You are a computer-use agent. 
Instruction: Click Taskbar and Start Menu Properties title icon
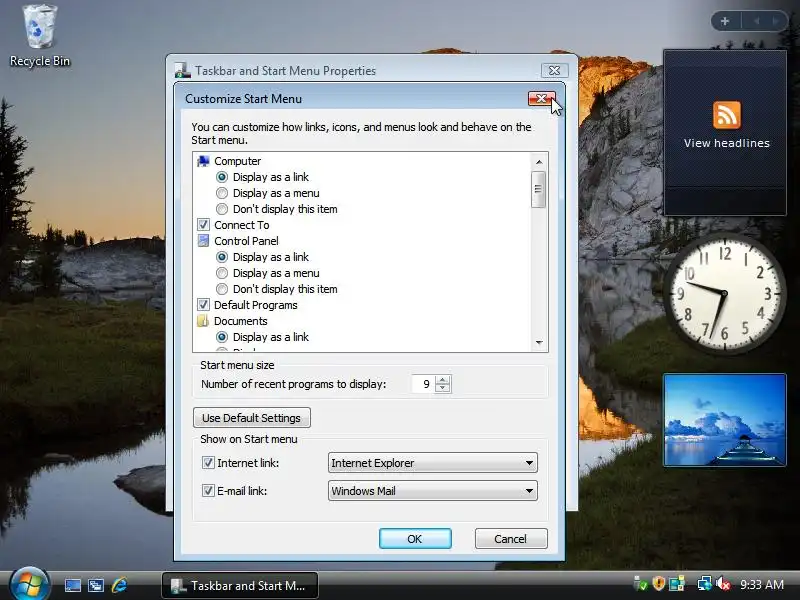pyautogui.click(x=182, y=70)
